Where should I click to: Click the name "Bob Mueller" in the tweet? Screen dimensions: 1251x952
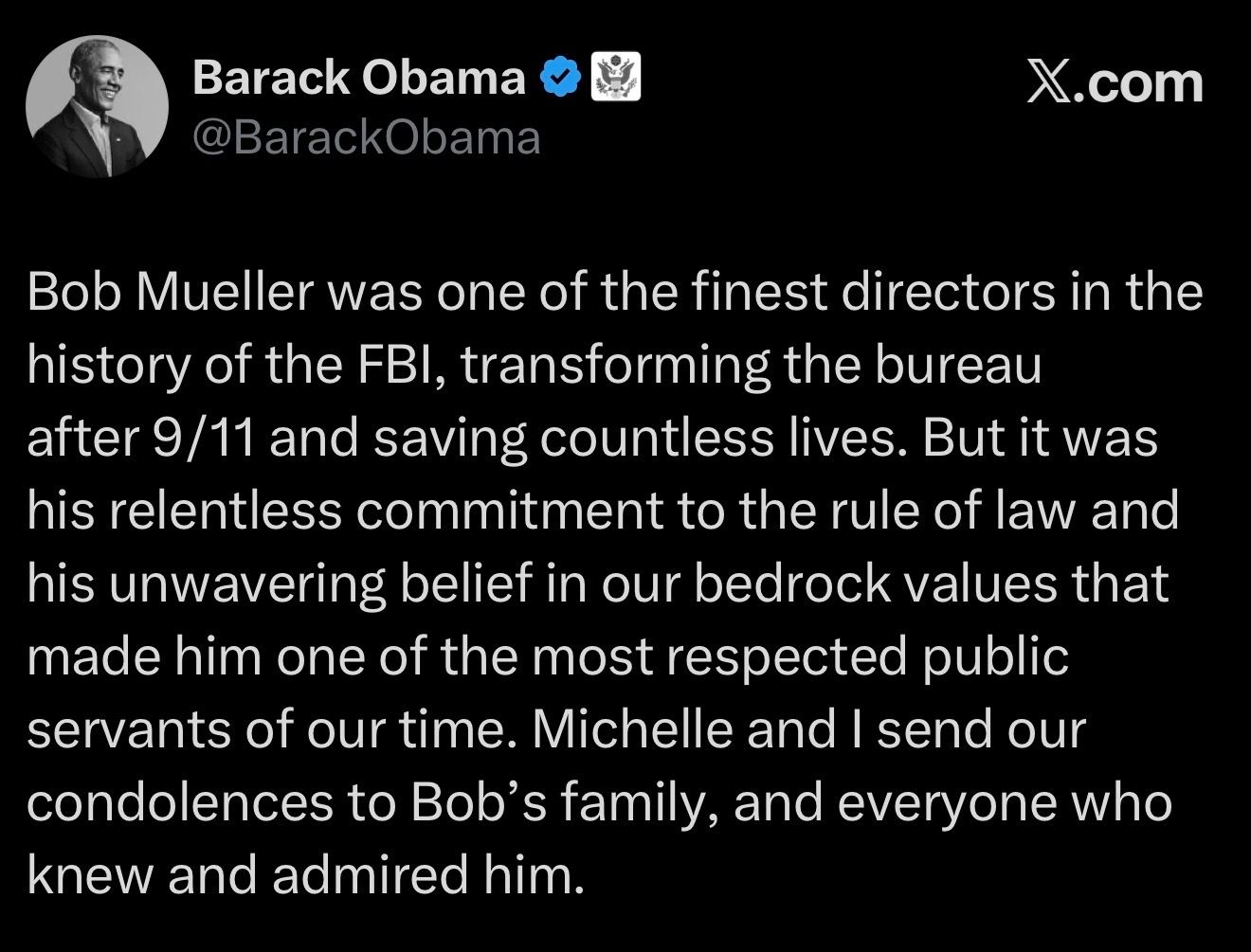click(x=170, y=292)
